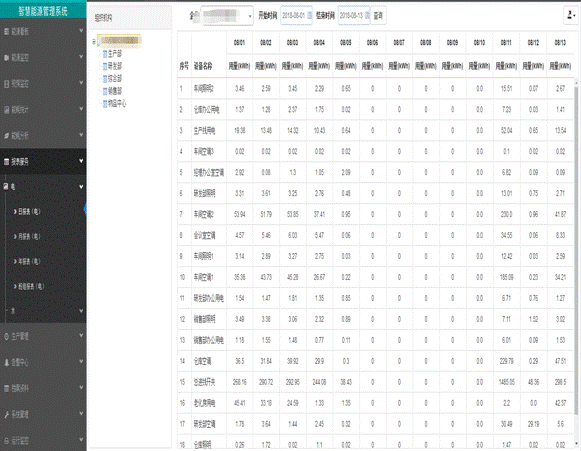Click the 经理办公室空调 device name cell
581x451 pixels.
(x=209, y=173)
